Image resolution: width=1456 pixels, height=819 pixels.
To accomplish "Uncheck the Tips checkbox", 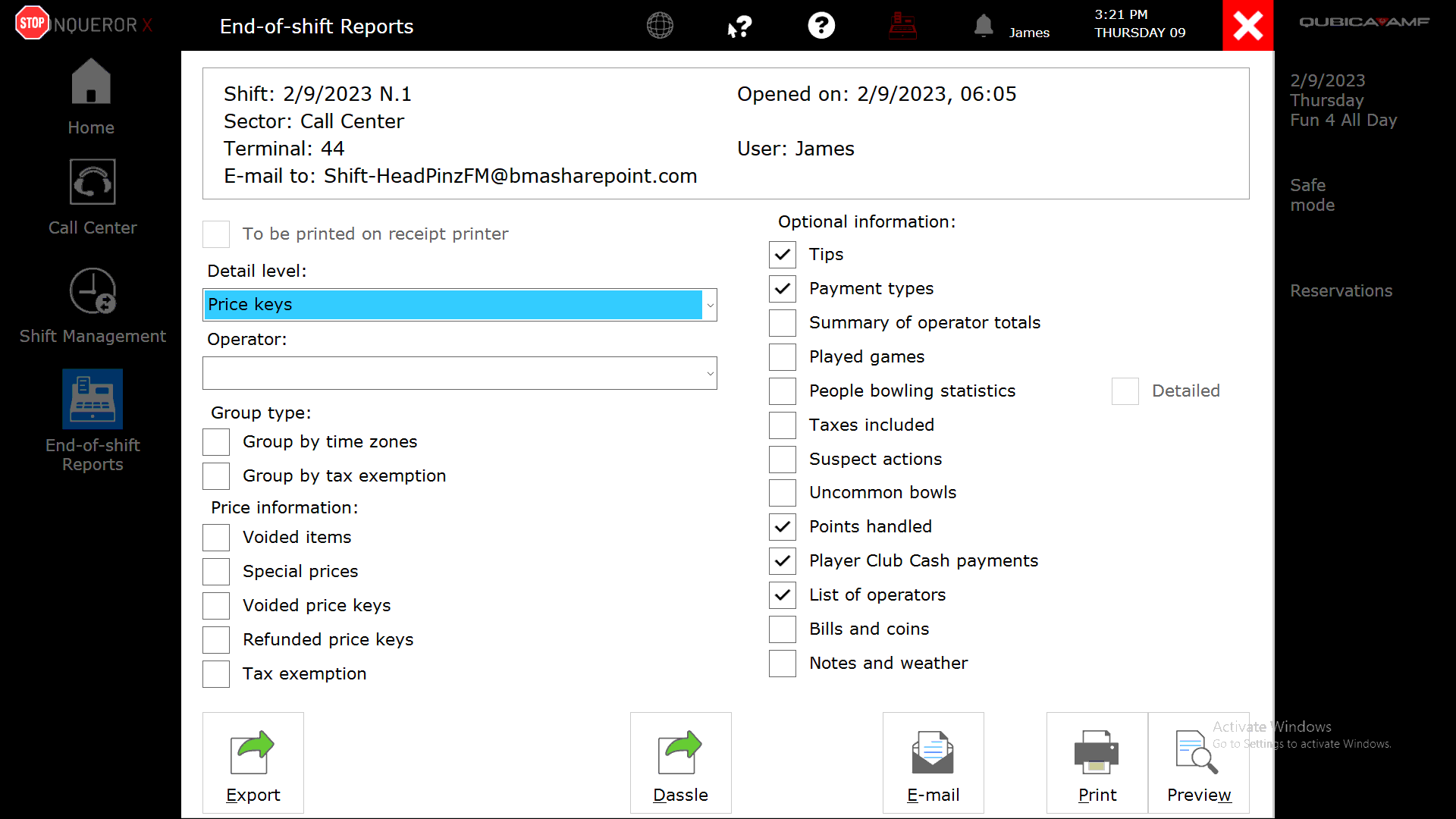I will pos(783,255).
